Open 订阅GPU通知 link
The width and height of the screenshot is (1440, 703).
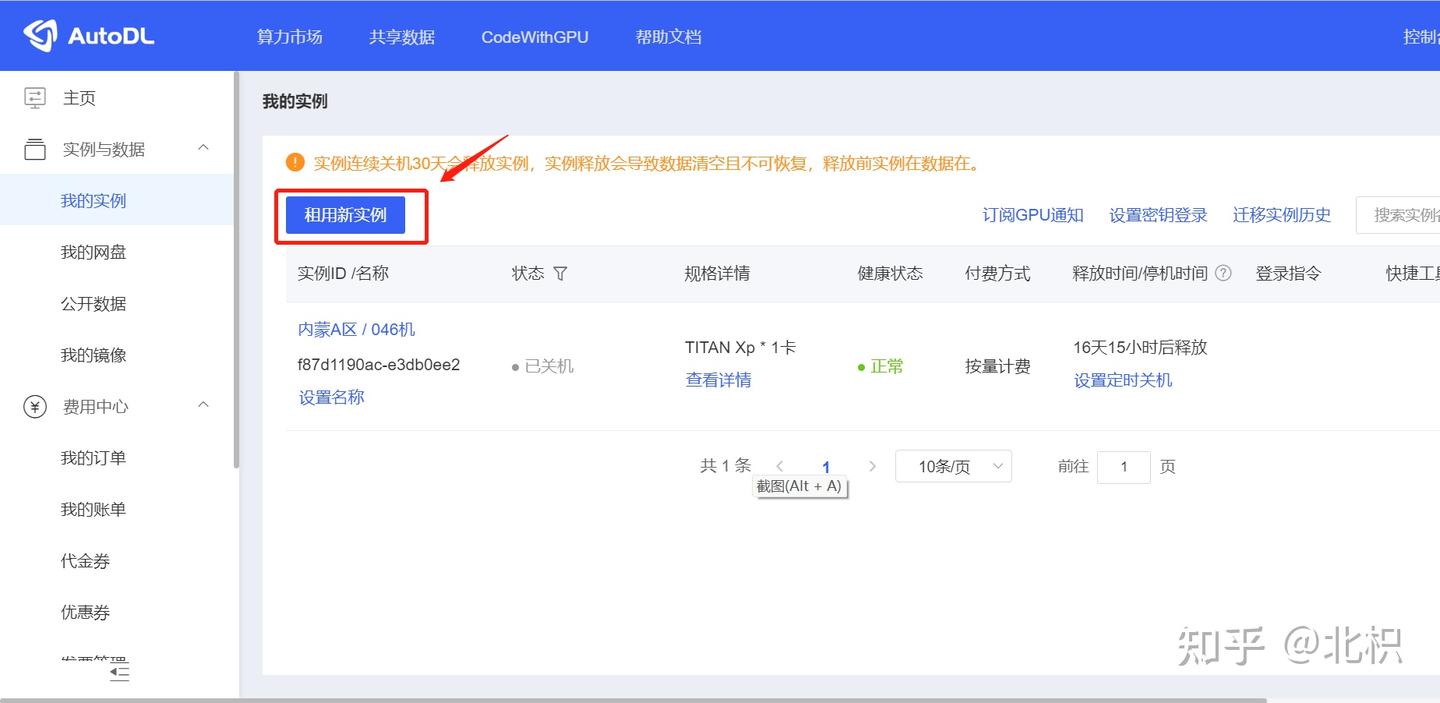[1032, 214]
